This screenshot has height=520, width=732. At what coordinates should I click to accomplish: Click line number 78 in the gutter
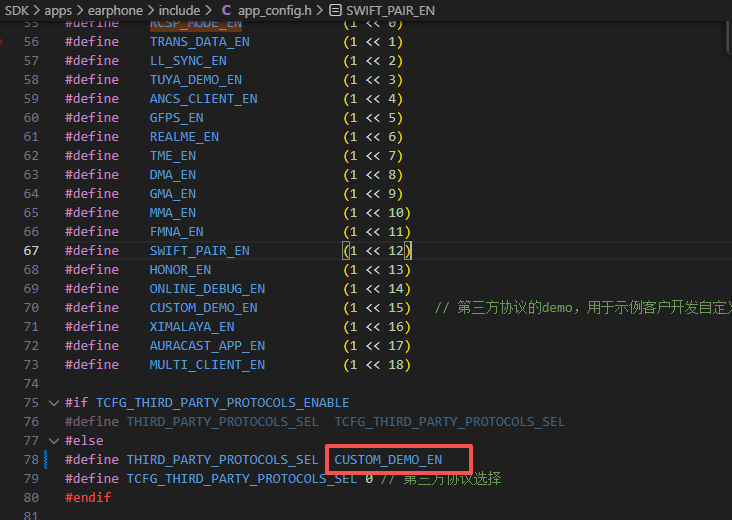31,460
